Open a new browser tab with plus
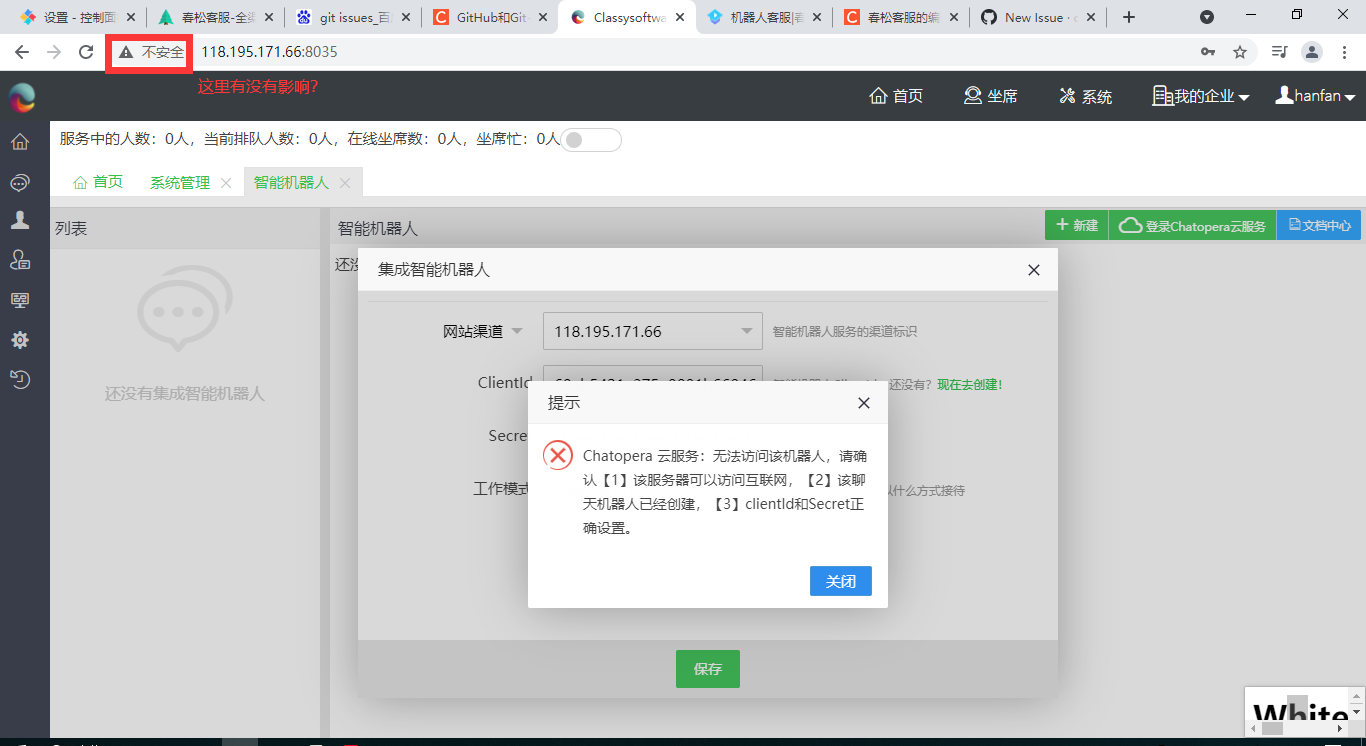This screenshot has height=746, width=1366. (1129, 17)
